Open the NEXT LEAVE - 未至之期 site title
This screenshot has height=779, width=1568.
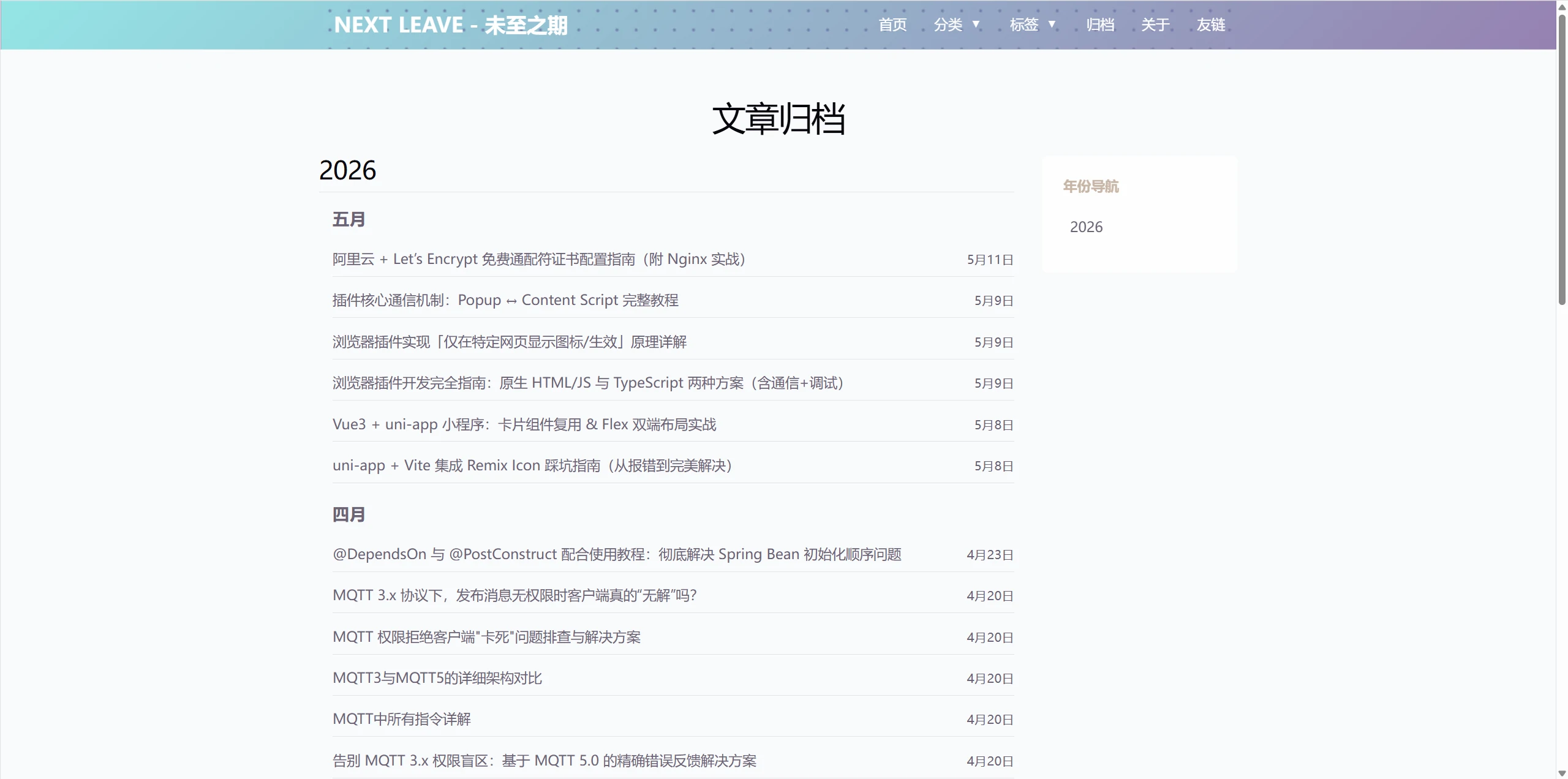tap(450, 25)
